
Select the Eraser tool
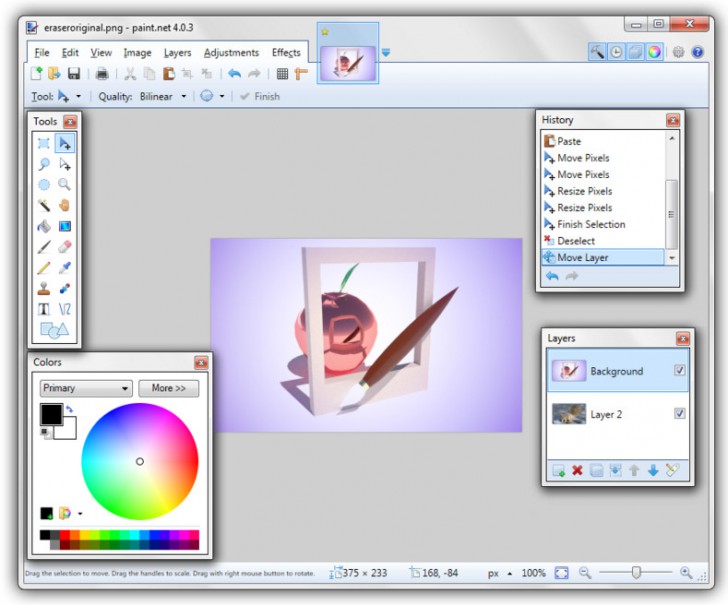coord(65,247)
